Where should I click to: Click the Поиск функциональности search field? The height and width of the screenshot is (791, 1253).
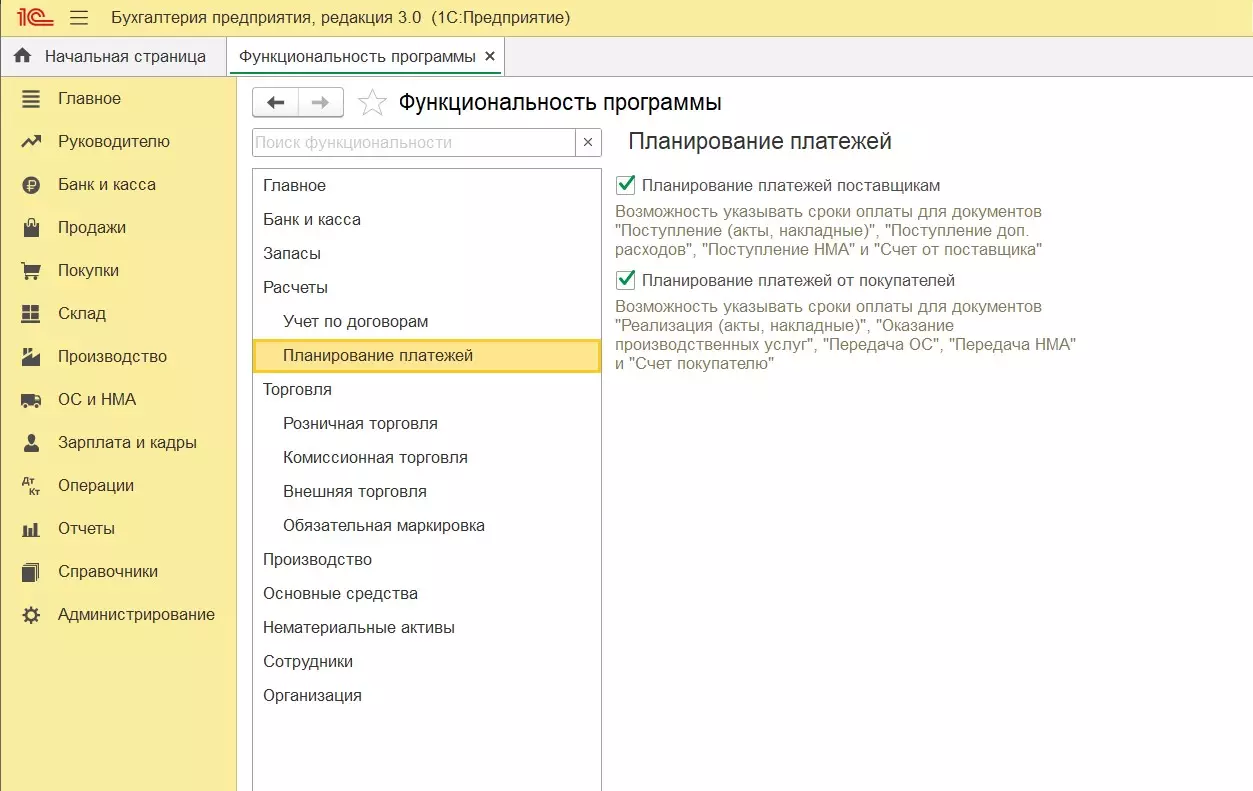414,142
